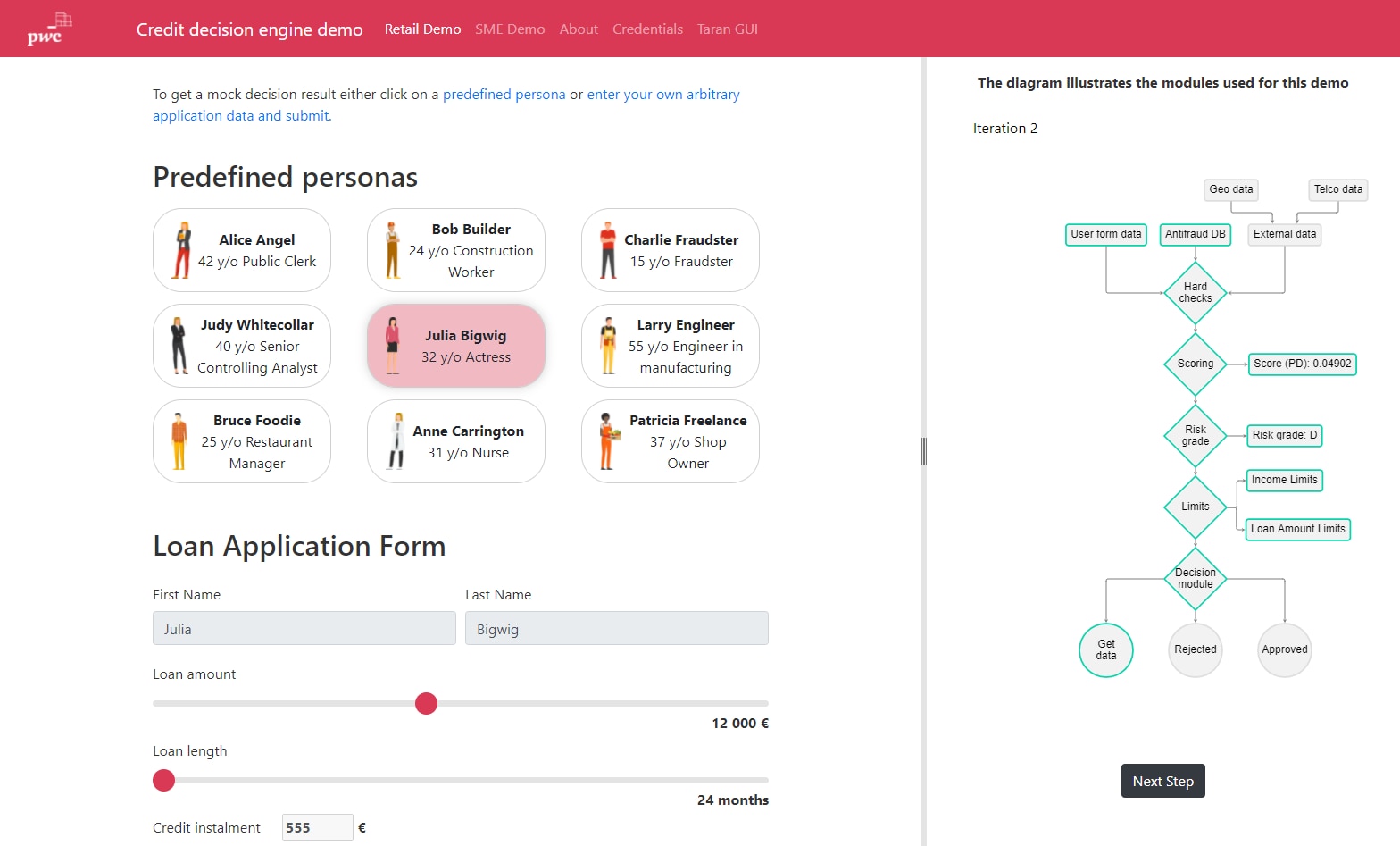The image size is (1400, 846).
Task: Click the Hard checks diagram node
Action: pos(1195,293)
